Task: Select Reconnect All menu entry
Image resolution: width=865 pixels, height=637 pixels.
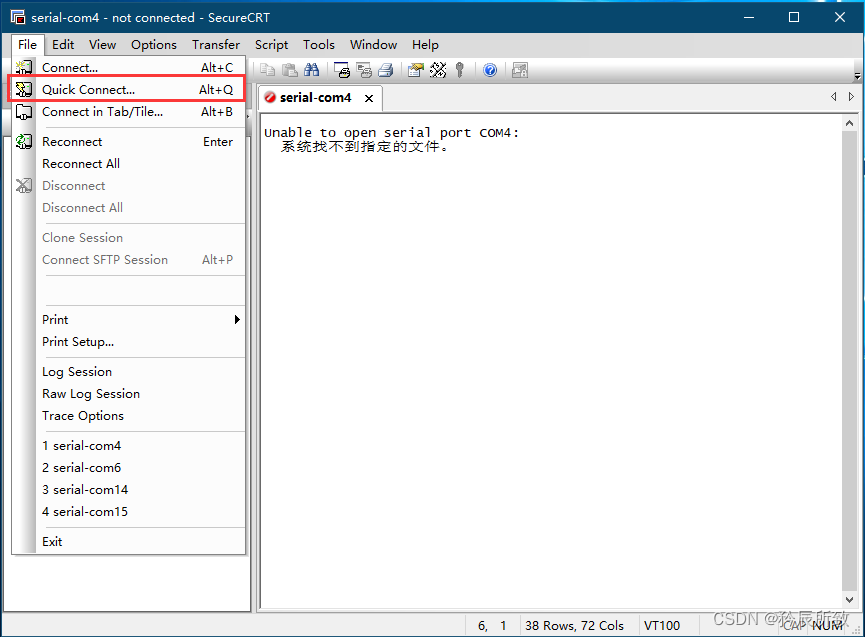Action: coord(128,164)
